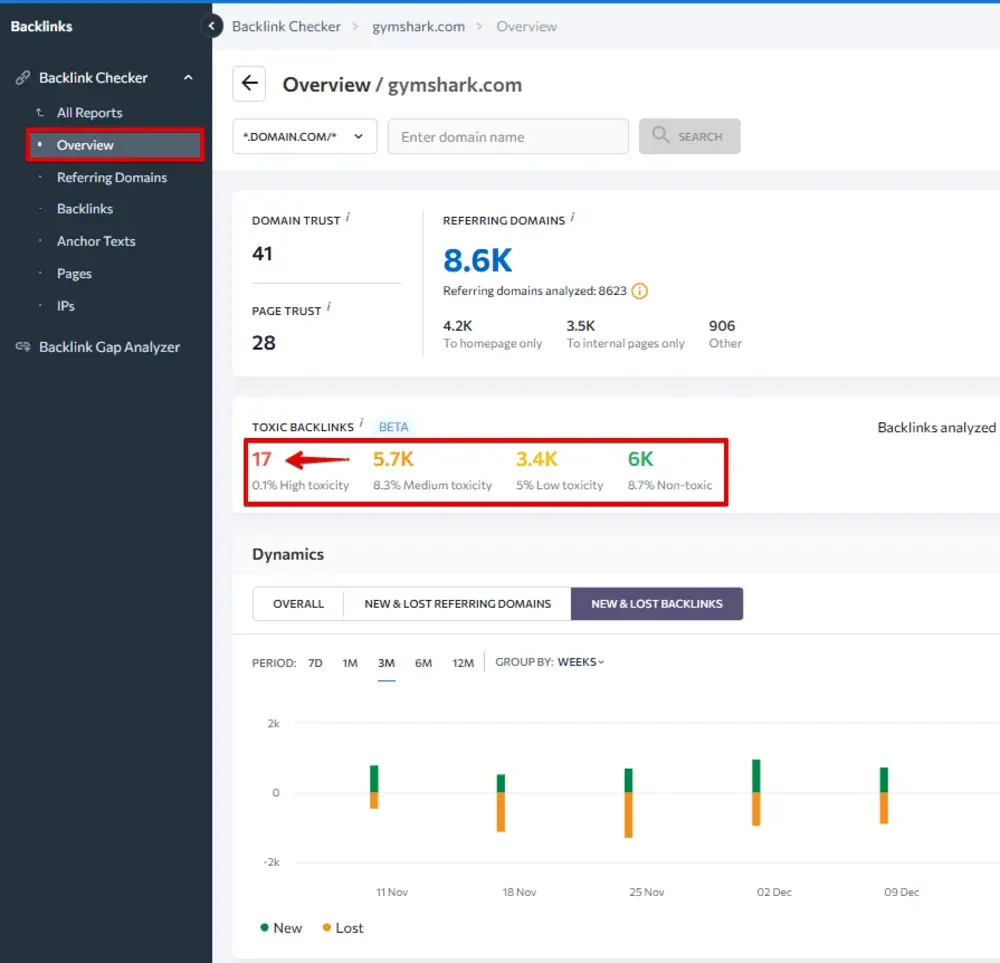1000x963 pixels.
Task: Open the Referring Domains info icon
Action: [573, 217]
